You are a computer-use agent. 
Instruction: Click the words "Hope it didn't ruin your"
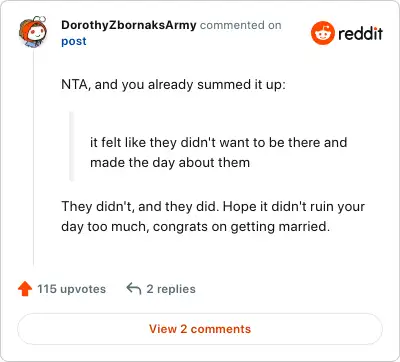[x=294, y=206]
